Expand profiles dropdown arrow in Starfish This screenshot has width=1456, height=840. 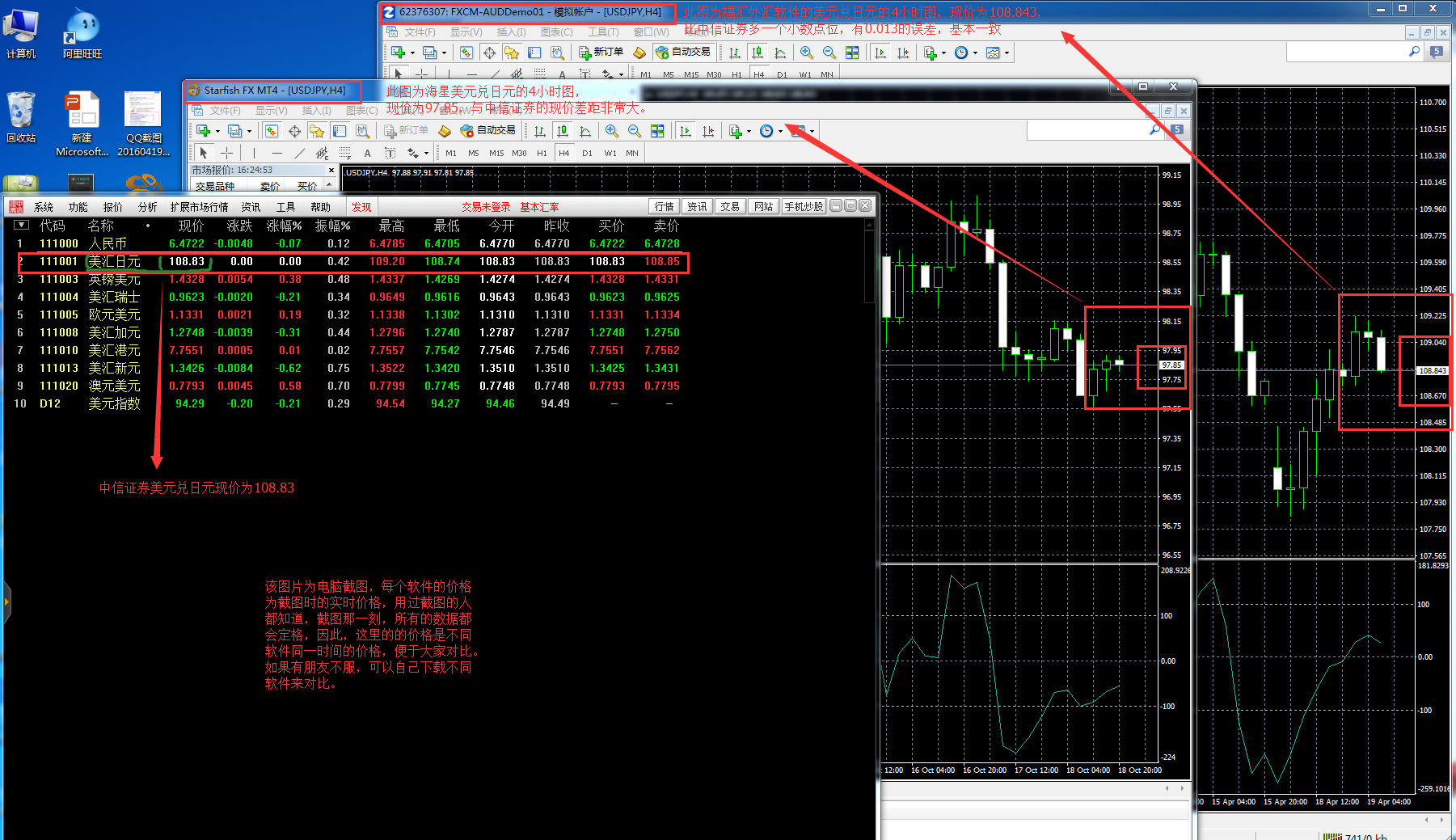pyautogui.click(x=249, y=132)
